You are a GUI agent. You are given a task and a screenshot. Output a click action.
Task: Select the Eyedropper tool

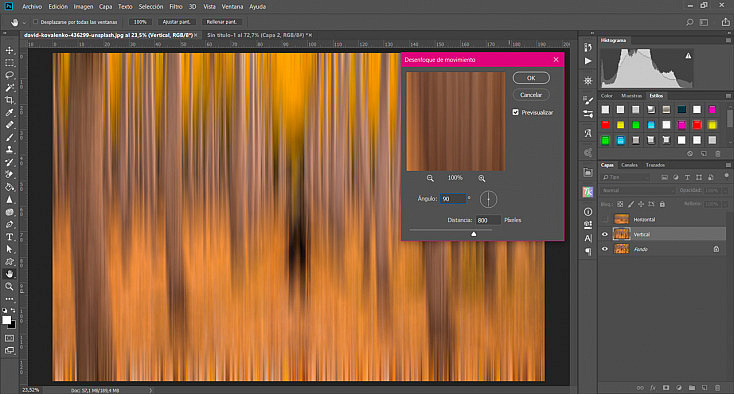(x=9, y=112)
